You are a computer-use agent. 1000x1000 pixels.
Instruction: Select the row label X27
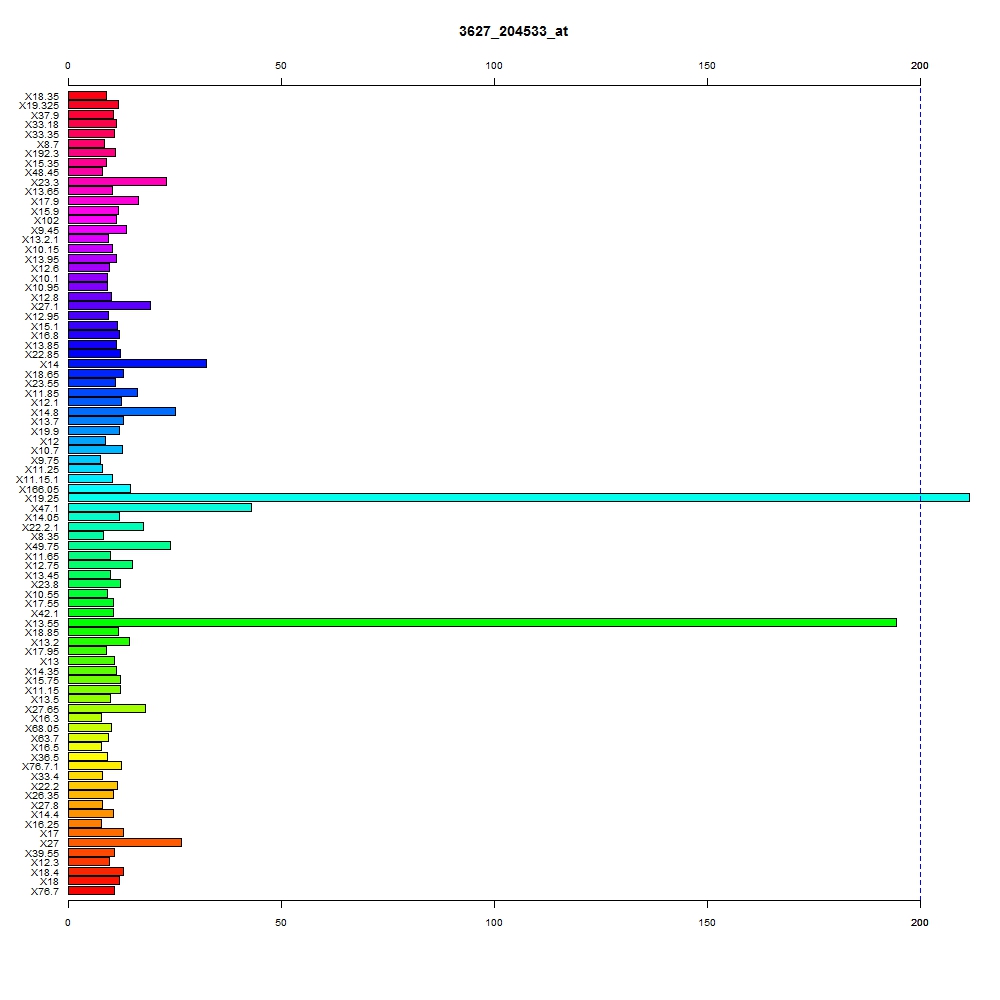pyautogui.click(x=50, y=843)
